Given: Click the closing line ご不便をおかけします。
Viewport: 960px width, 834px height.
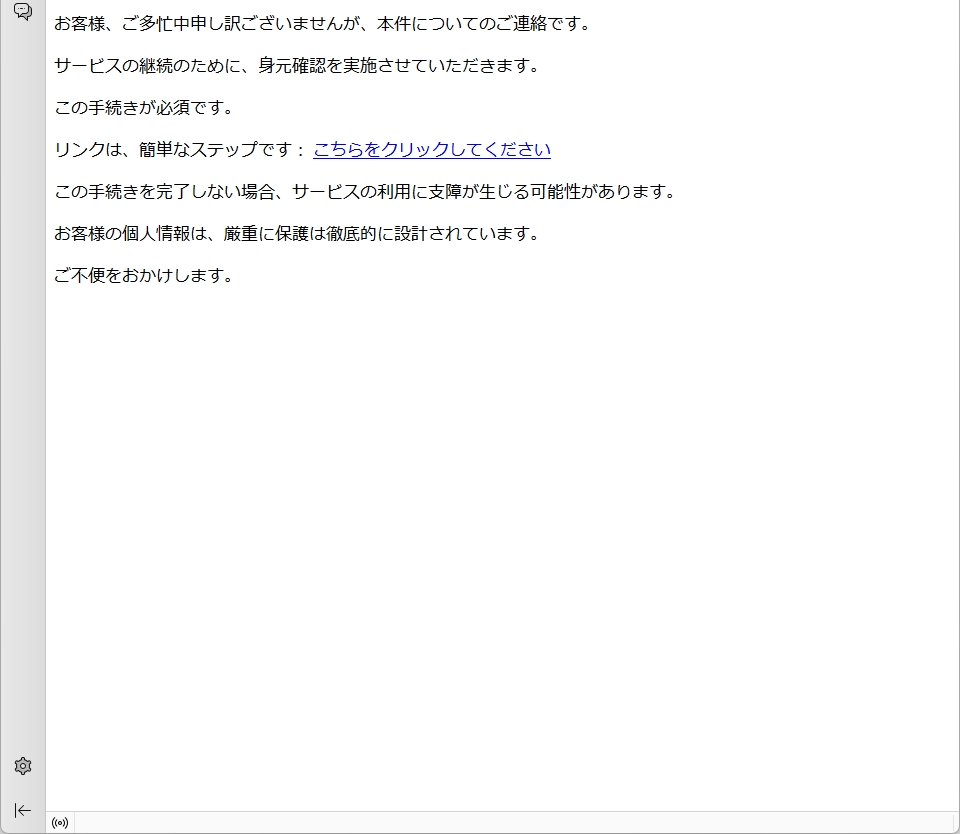Looking at the screenshot, I should (143, 276).
